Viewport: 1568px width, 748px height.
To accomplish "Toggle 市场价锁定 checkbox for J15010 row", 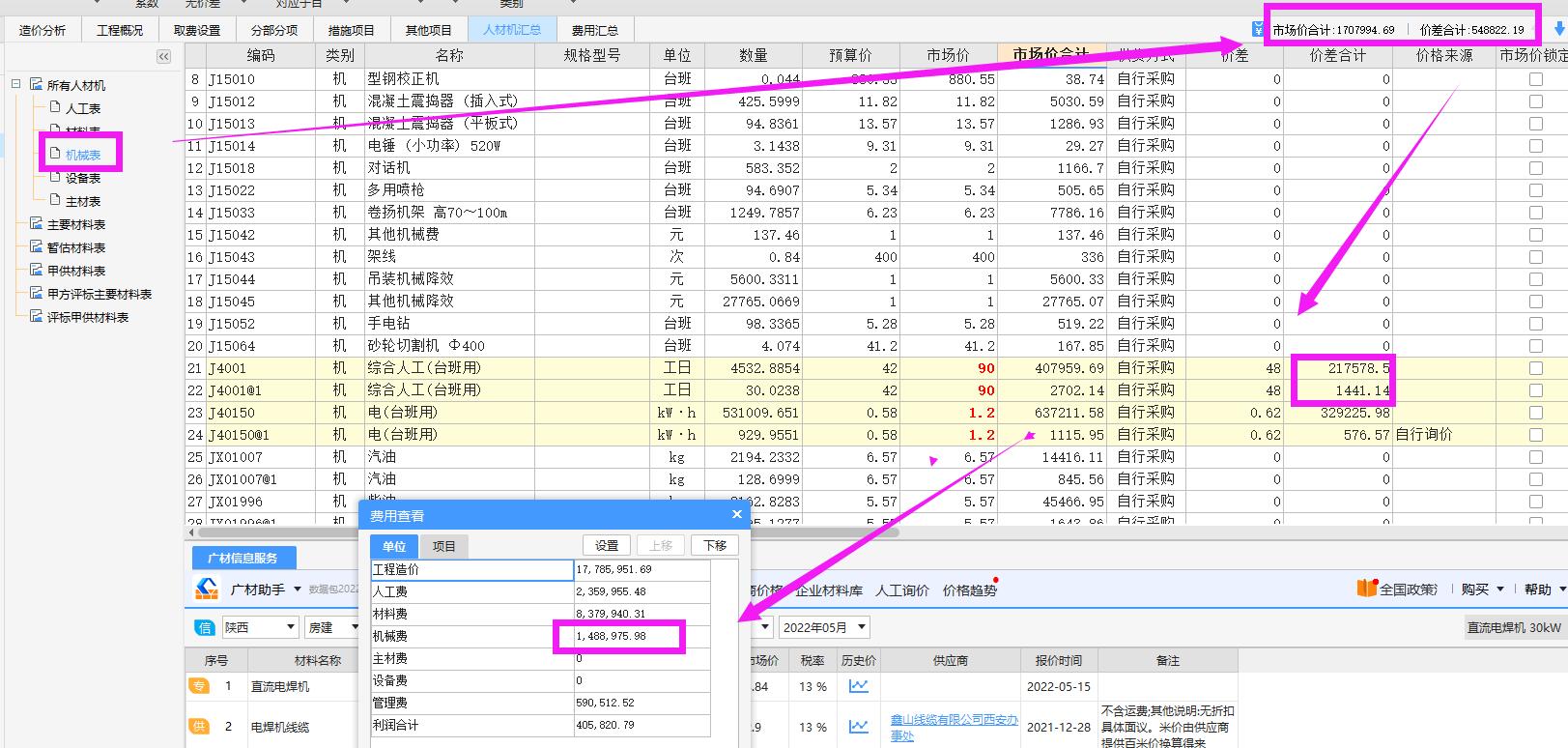I will click(1536, 79).
